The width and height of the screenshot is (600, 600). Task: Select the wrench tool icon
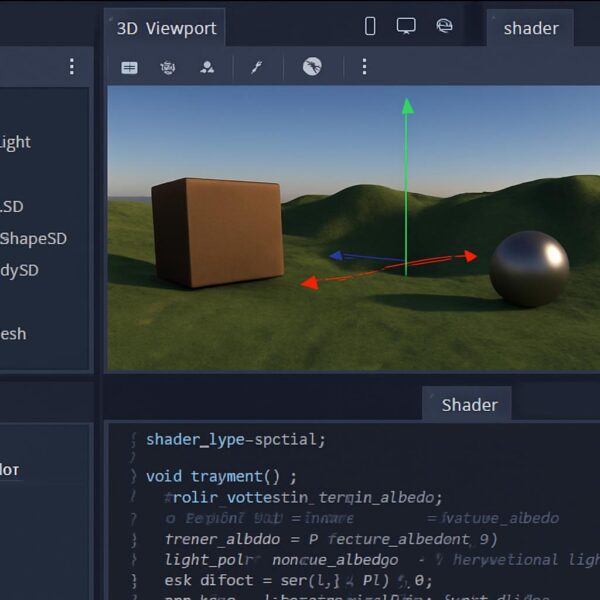pyautogui.click(x=256, y=67)
